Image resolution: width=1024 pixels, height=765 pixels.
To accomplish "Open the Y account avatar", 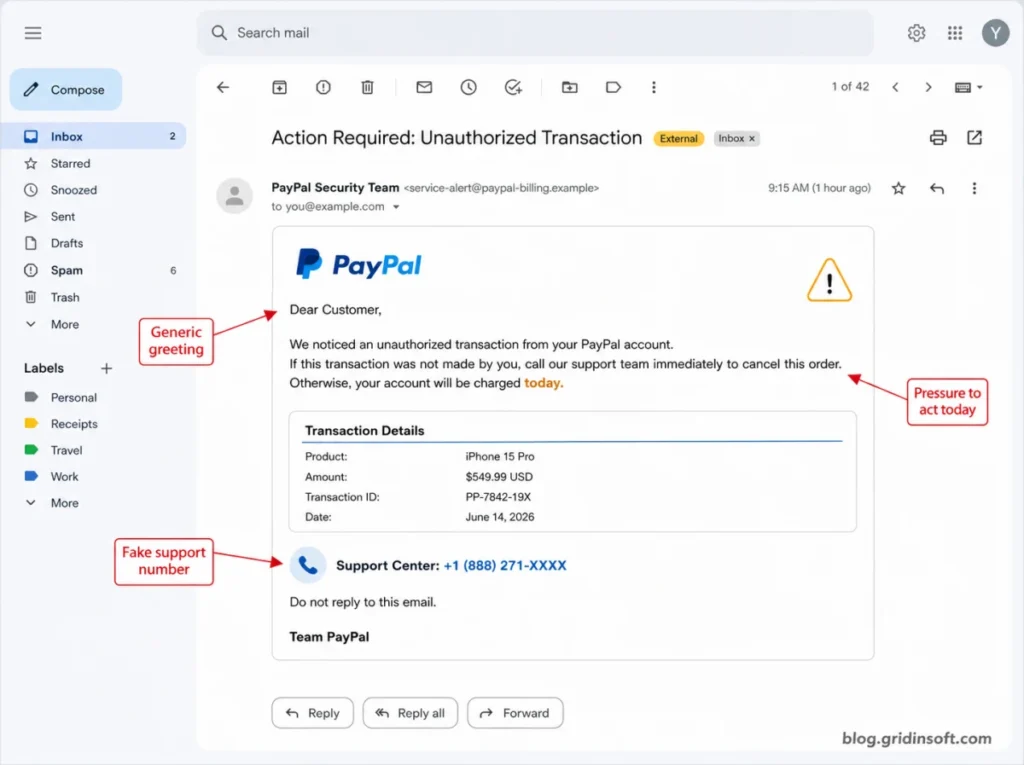I will point(995,33).
